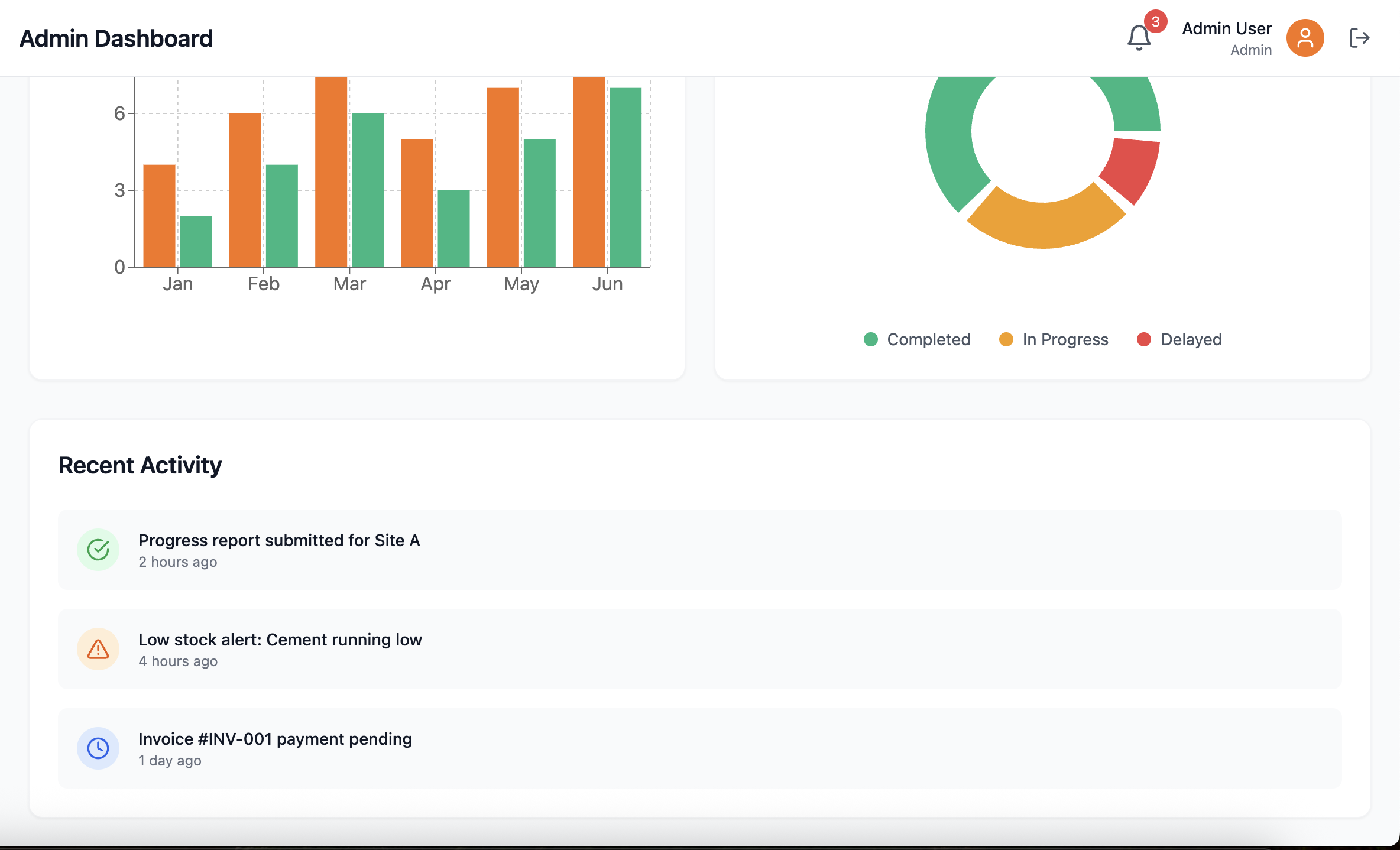Toggle the In Progress legend item

pyautogui.click(x=1054, y=339)
